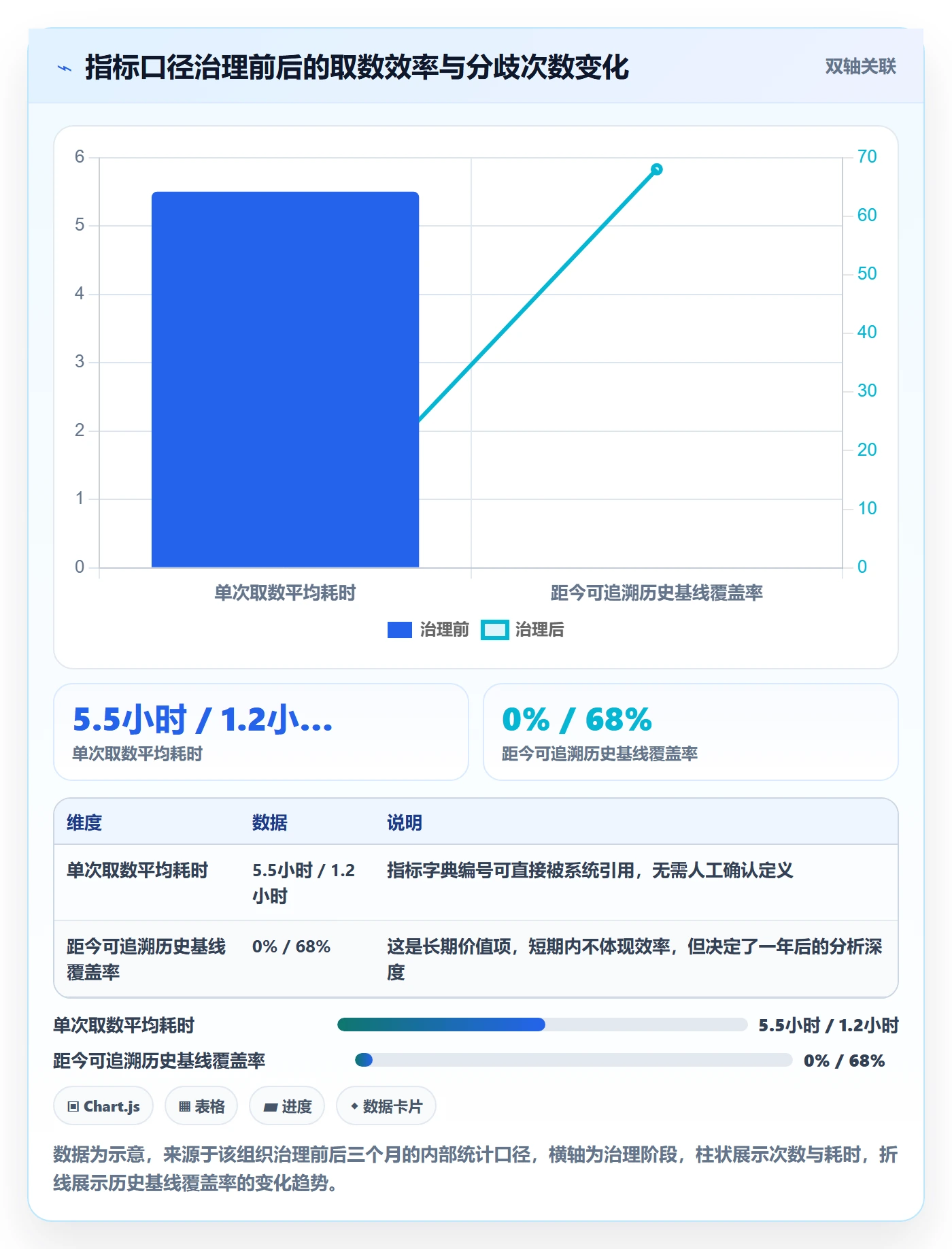The height and width of the screenshot is (1249, 952).
Task: Click progress value 5.5小时 / 1.2小时 at right
Action: click(x=829, y=1025)
